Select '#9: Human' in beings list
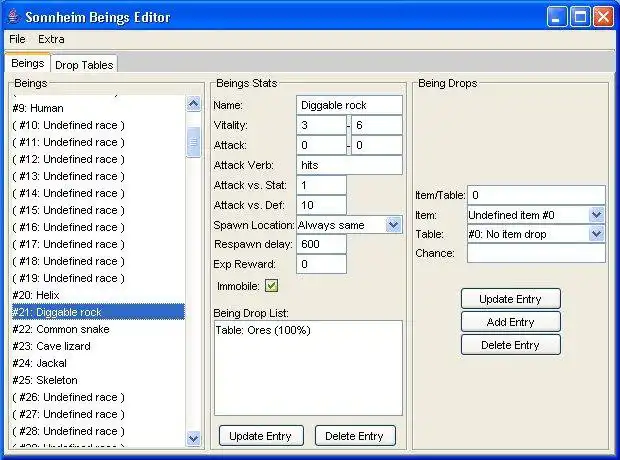The height and width of the screenshot is (460, 620). pos(98,108)
